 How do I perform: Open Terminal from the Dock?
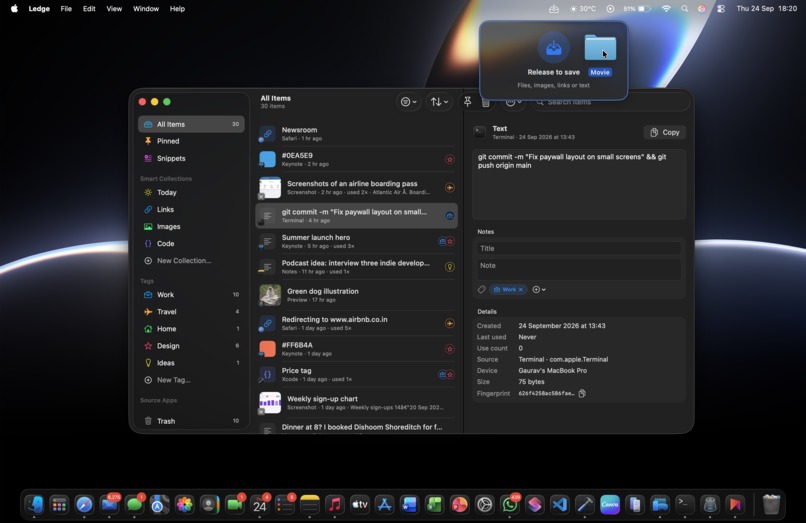pos(685,504)
